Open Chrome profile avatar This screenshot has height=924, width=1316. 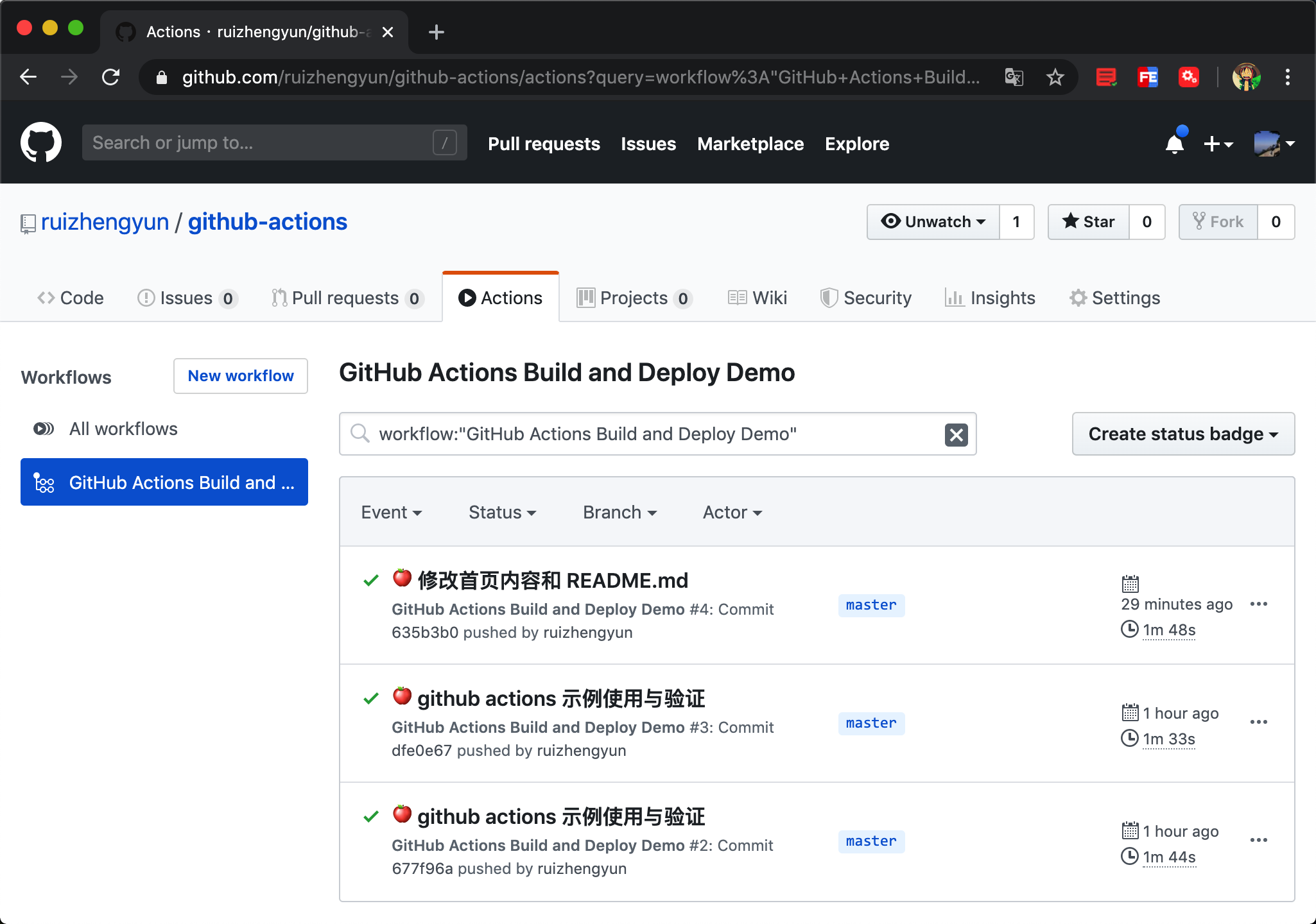[1246, 78]
